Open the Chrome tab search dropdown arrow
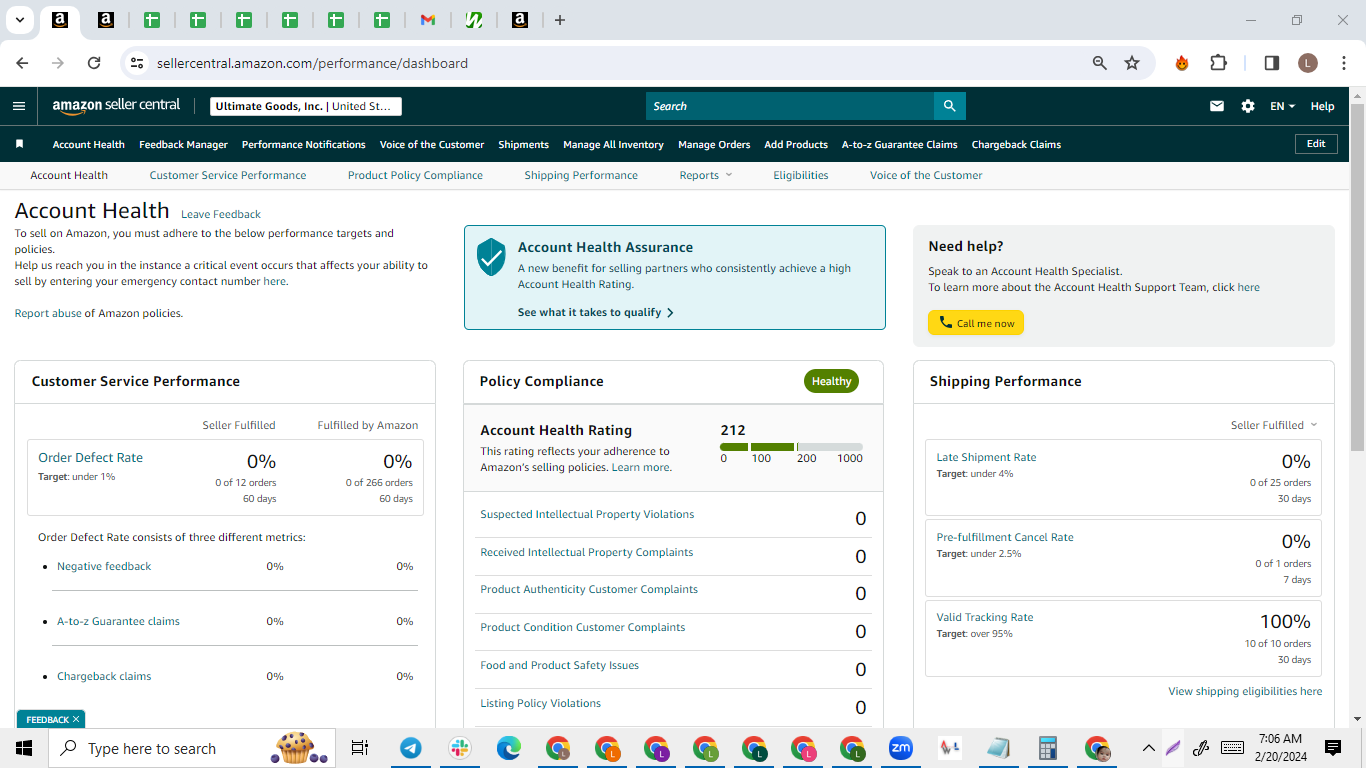The image size is (1366, 768). click(x=19, y=20)
